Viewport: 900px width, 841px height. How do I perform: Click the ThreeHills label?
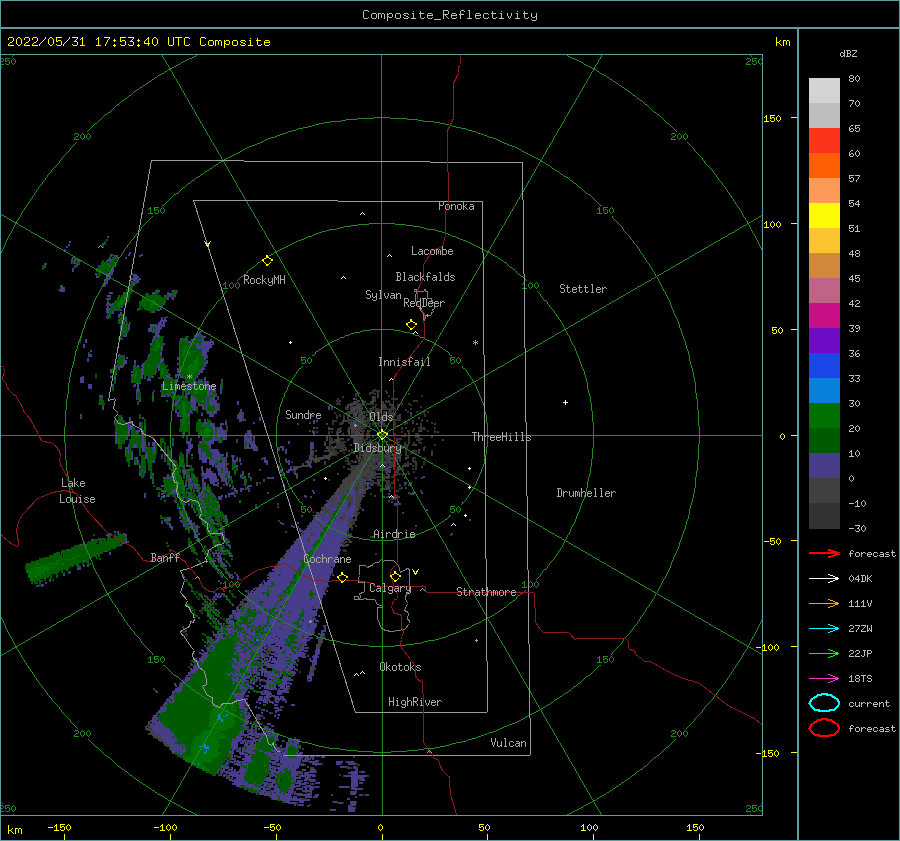(x=501, y=437)
